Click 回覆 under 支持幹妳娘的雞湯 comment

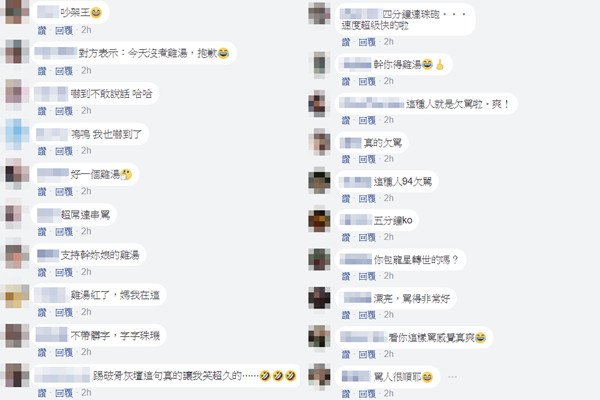[x=64, y=272]
